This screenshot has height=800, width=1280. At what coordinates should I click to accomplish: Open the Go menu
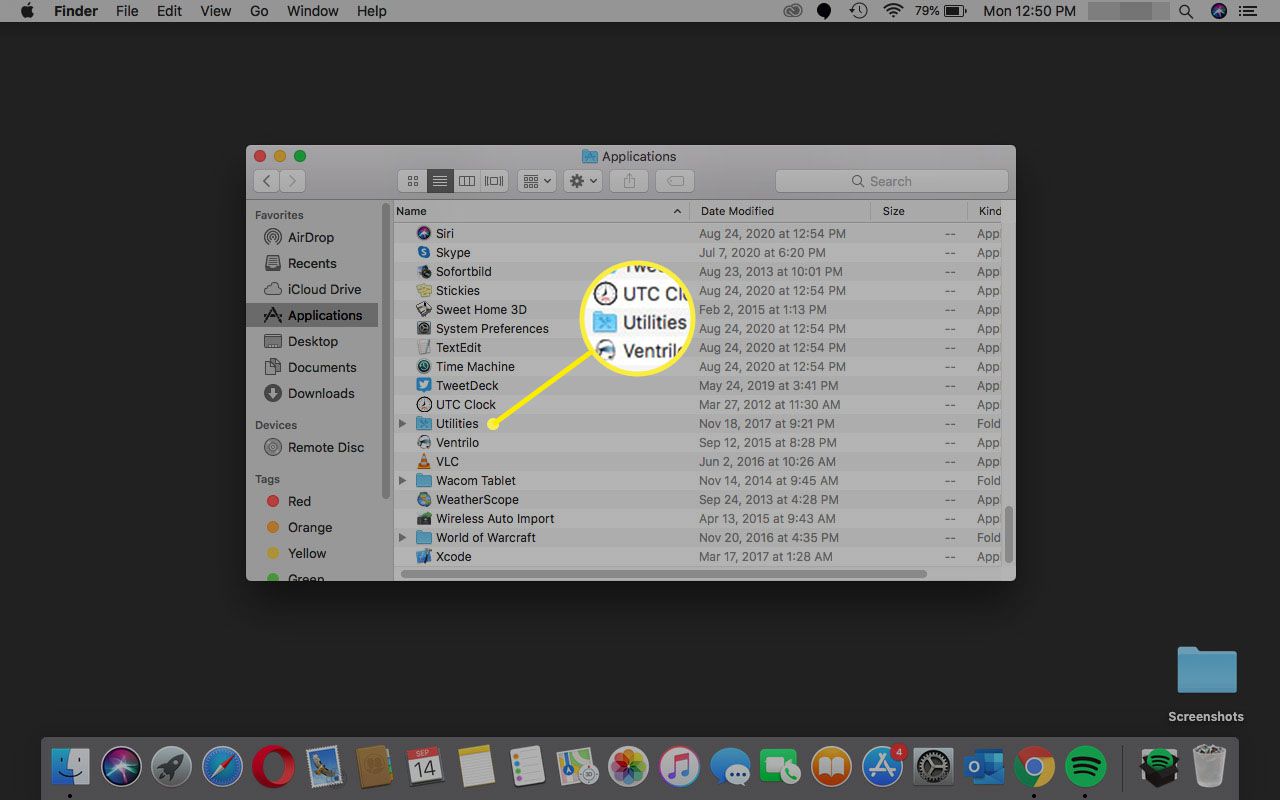[259, 11]
